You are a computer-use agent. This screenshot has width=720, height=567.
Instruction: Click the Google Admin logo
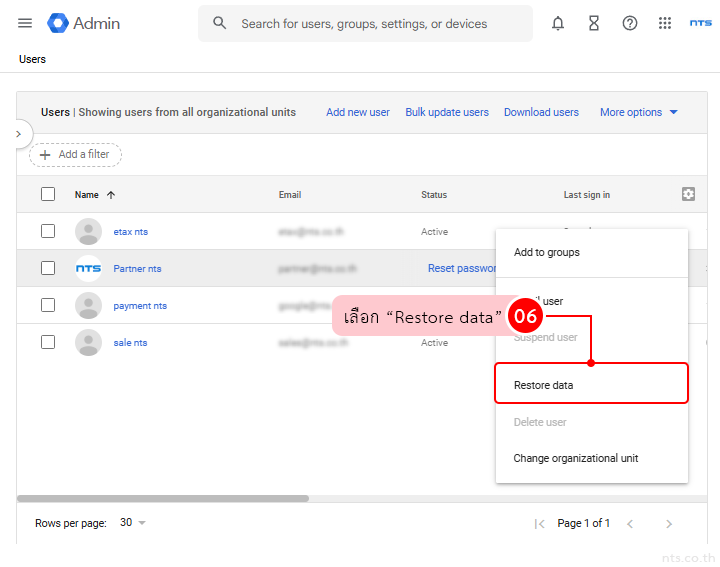pyautogui.click(x=84, y=23)
